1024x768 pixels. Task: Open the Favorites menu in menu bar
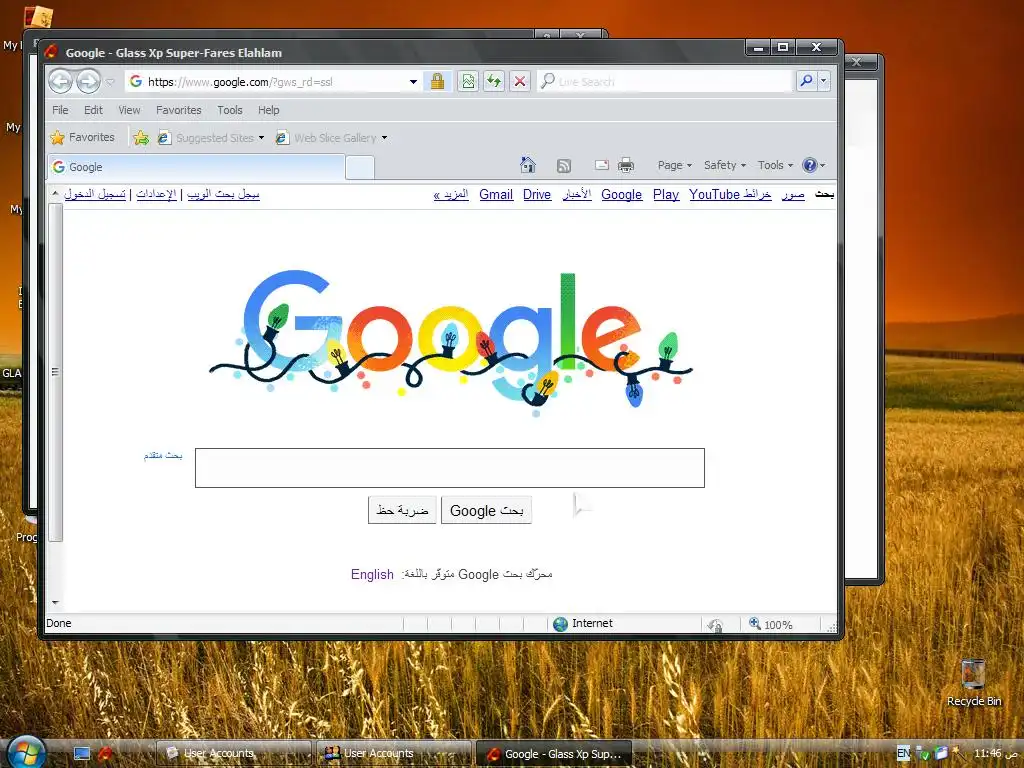point(179,110)
